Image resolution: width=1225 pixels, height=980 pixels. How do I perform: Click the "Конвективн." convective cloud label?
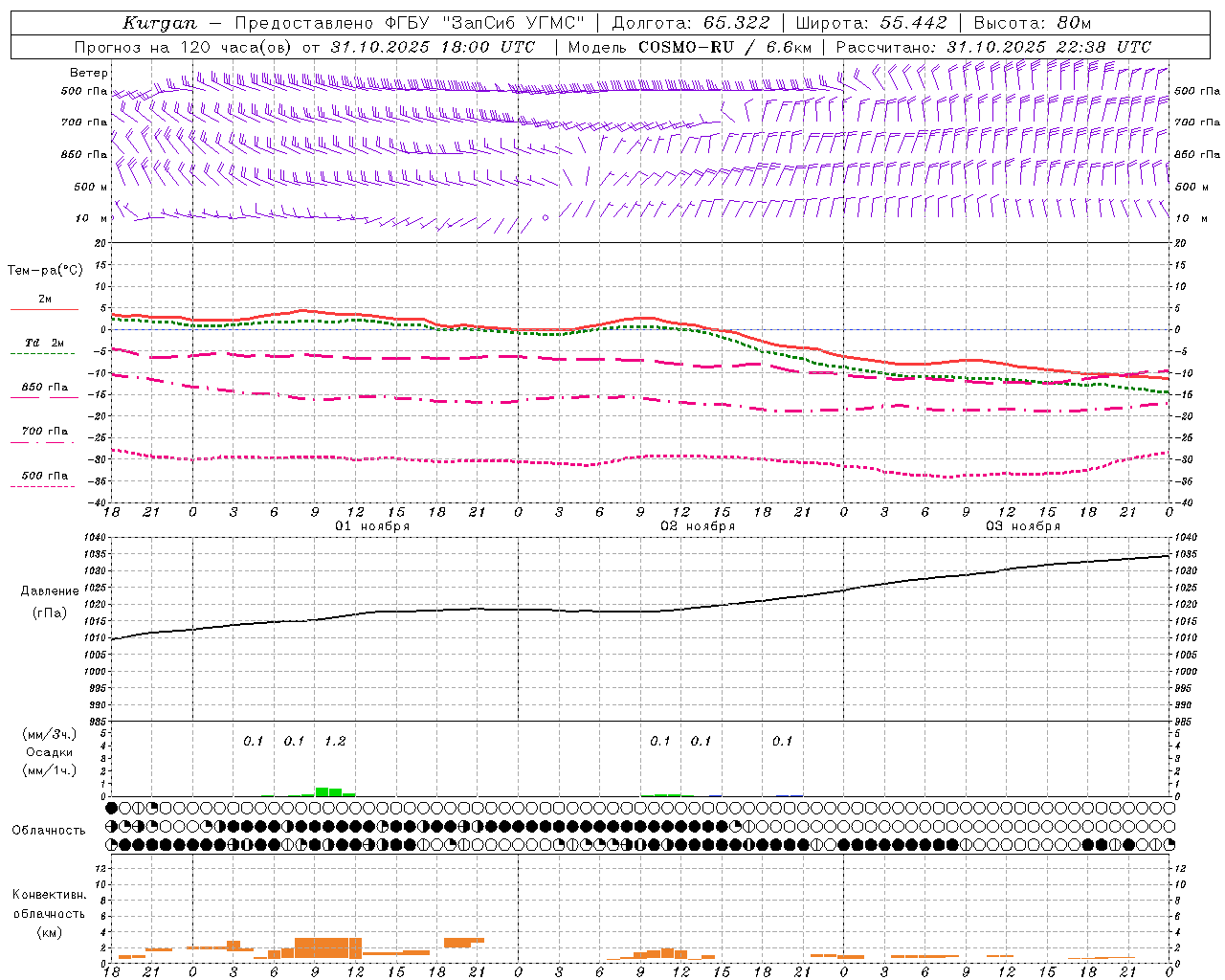49,895
